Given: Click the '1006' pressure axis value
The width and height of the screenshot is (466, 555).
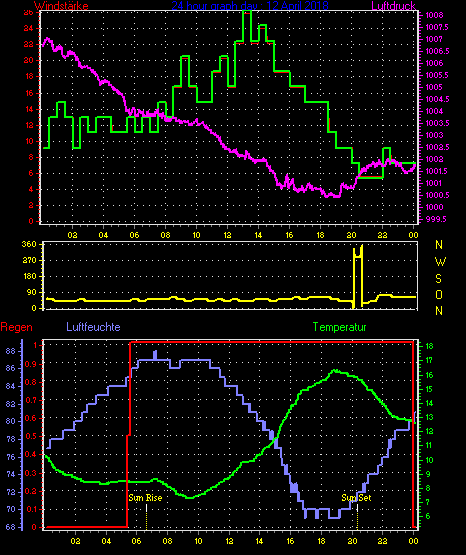Looking at the screenshot, I should tap(434, 63).
